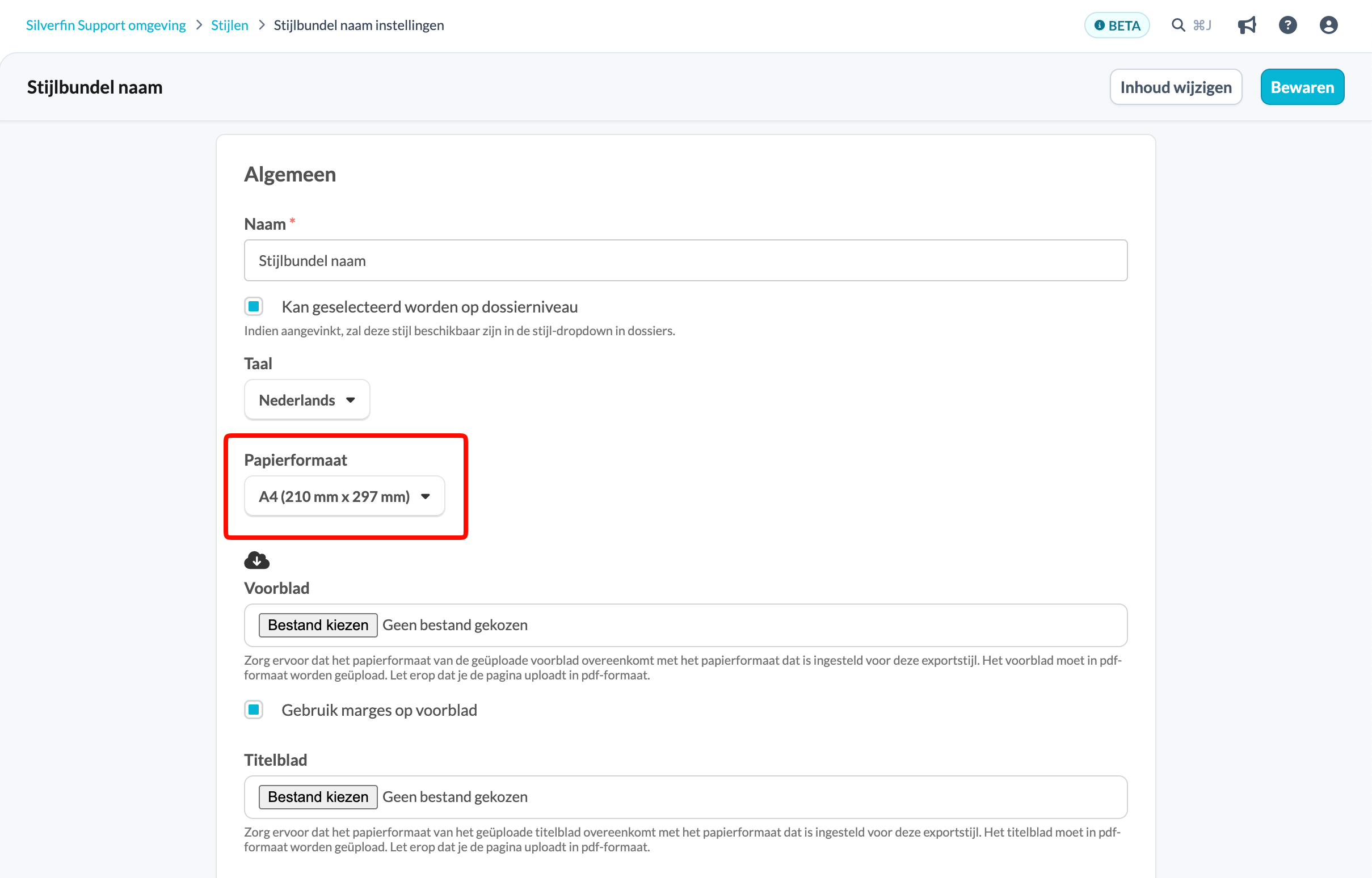Toggle 'Kan geselecteerd worden op dossierniveau' checkbox
The image size is (1372, 878).
(254, 307)
